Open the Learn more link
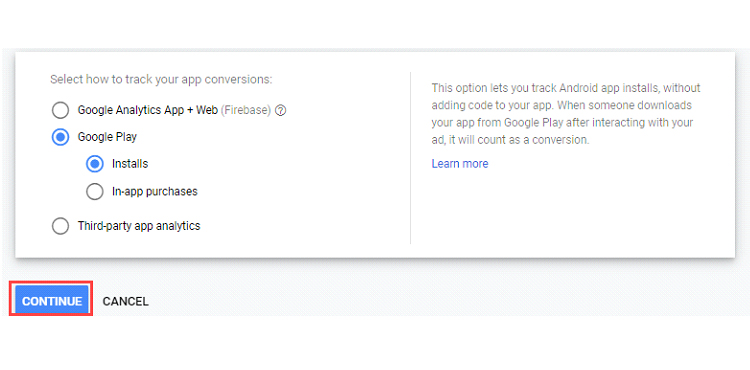Screen dimensions: 750x370 (x=460, y=164)
